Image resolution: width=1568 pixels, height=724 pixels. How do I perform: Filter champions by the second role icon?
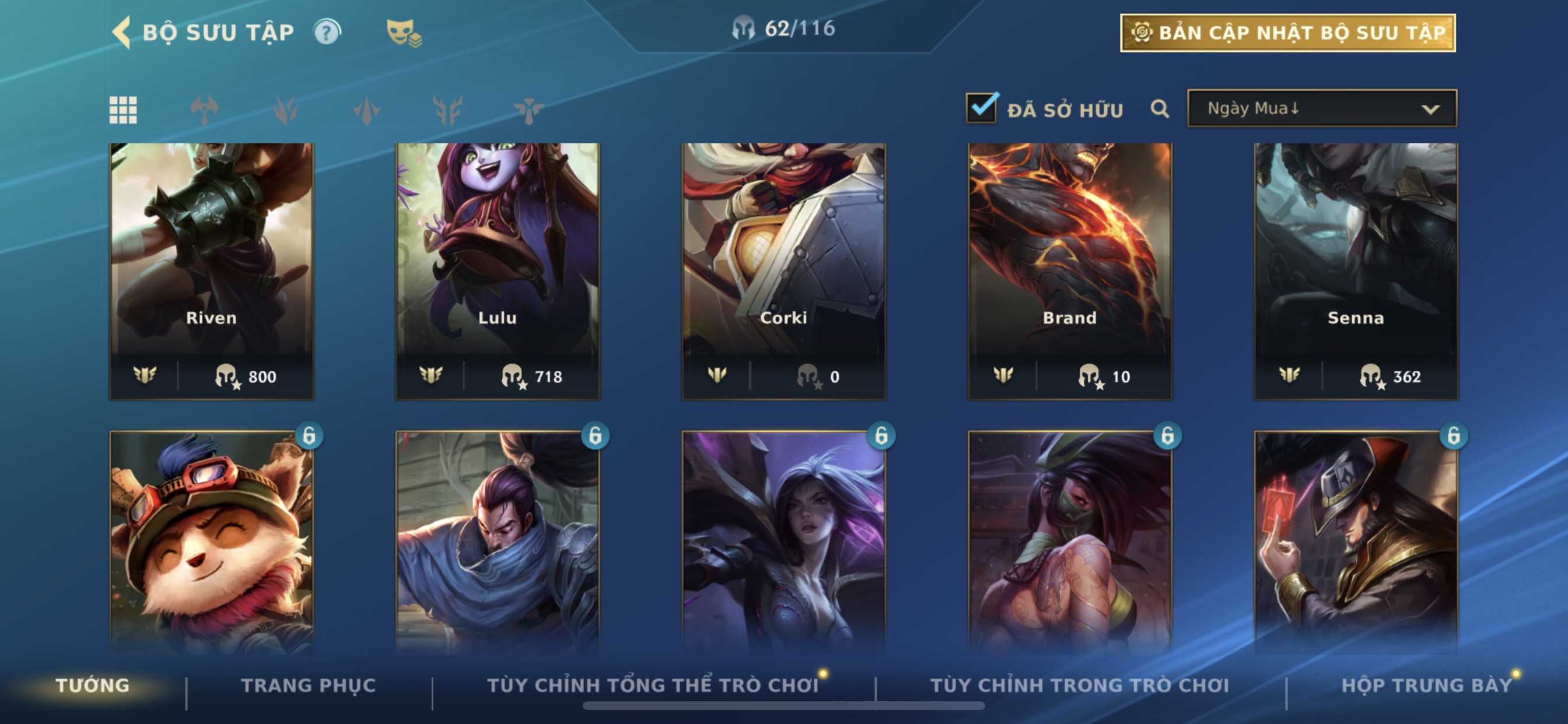(x=285, y=110)
